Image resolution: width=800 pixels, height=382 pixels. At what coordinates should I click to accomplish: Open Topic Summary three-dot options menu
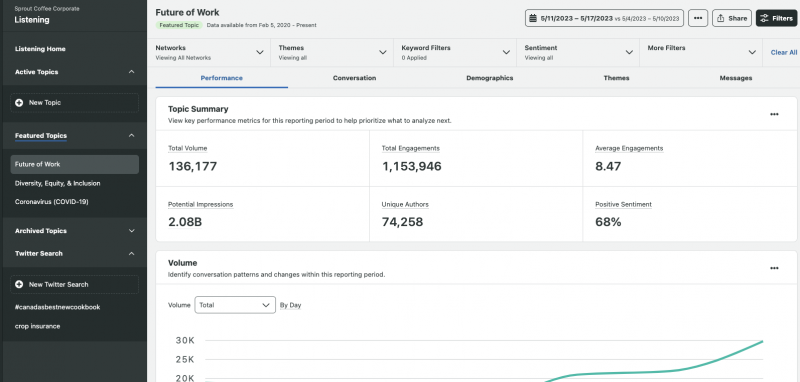point(774,114)
